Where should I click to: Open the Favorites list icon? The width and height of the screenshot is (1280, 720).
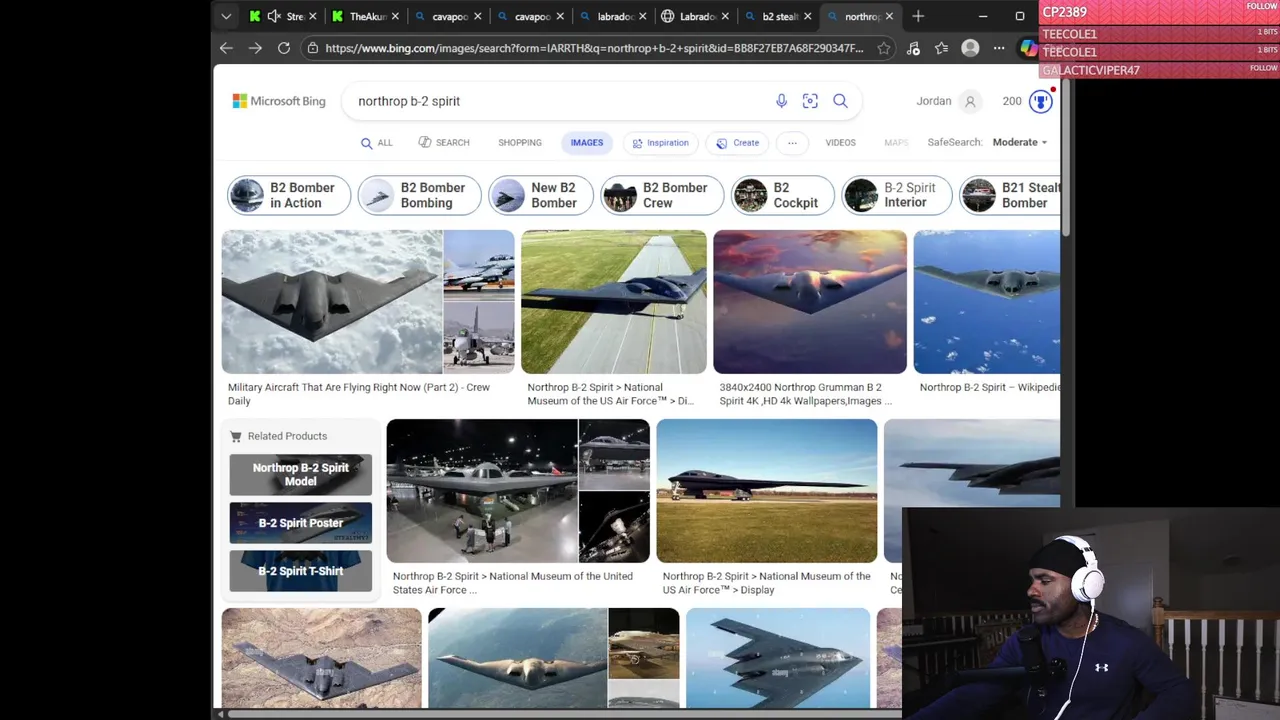pos(941,48)
